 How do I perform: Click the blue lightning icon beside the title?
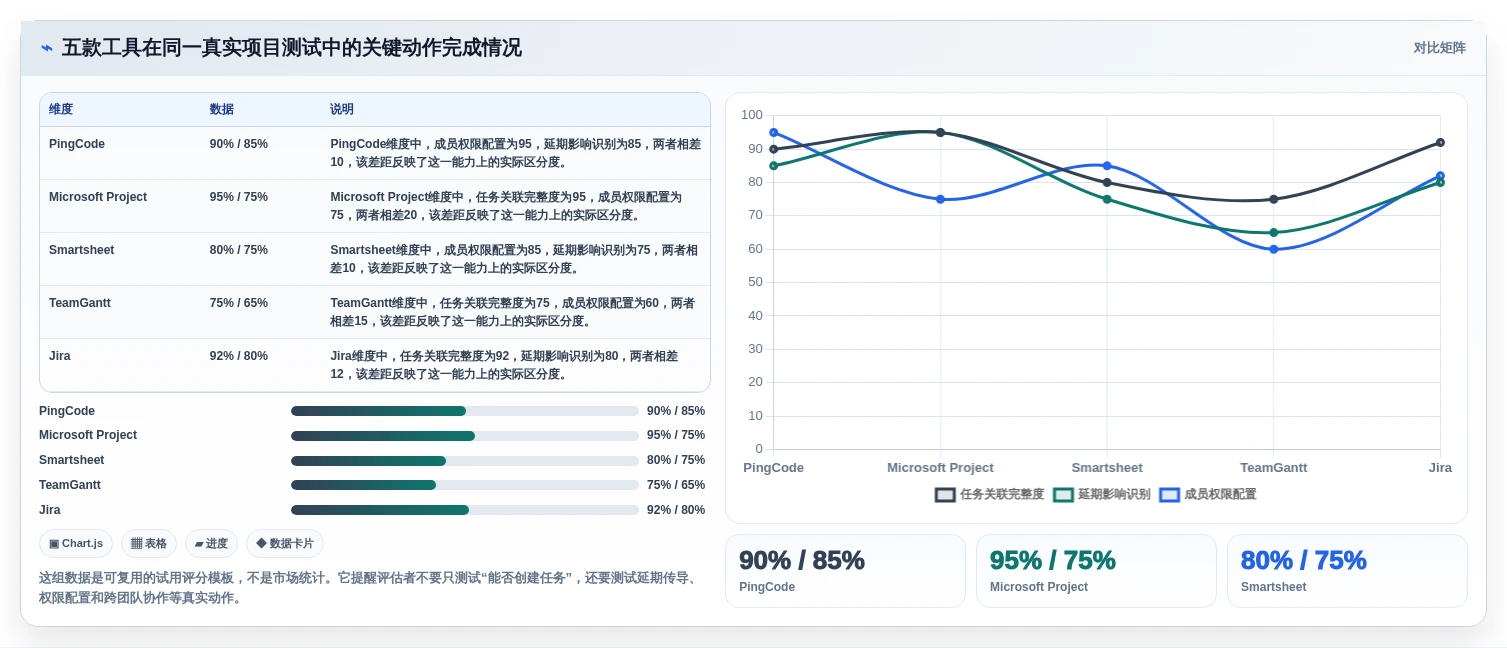point(47,48)
